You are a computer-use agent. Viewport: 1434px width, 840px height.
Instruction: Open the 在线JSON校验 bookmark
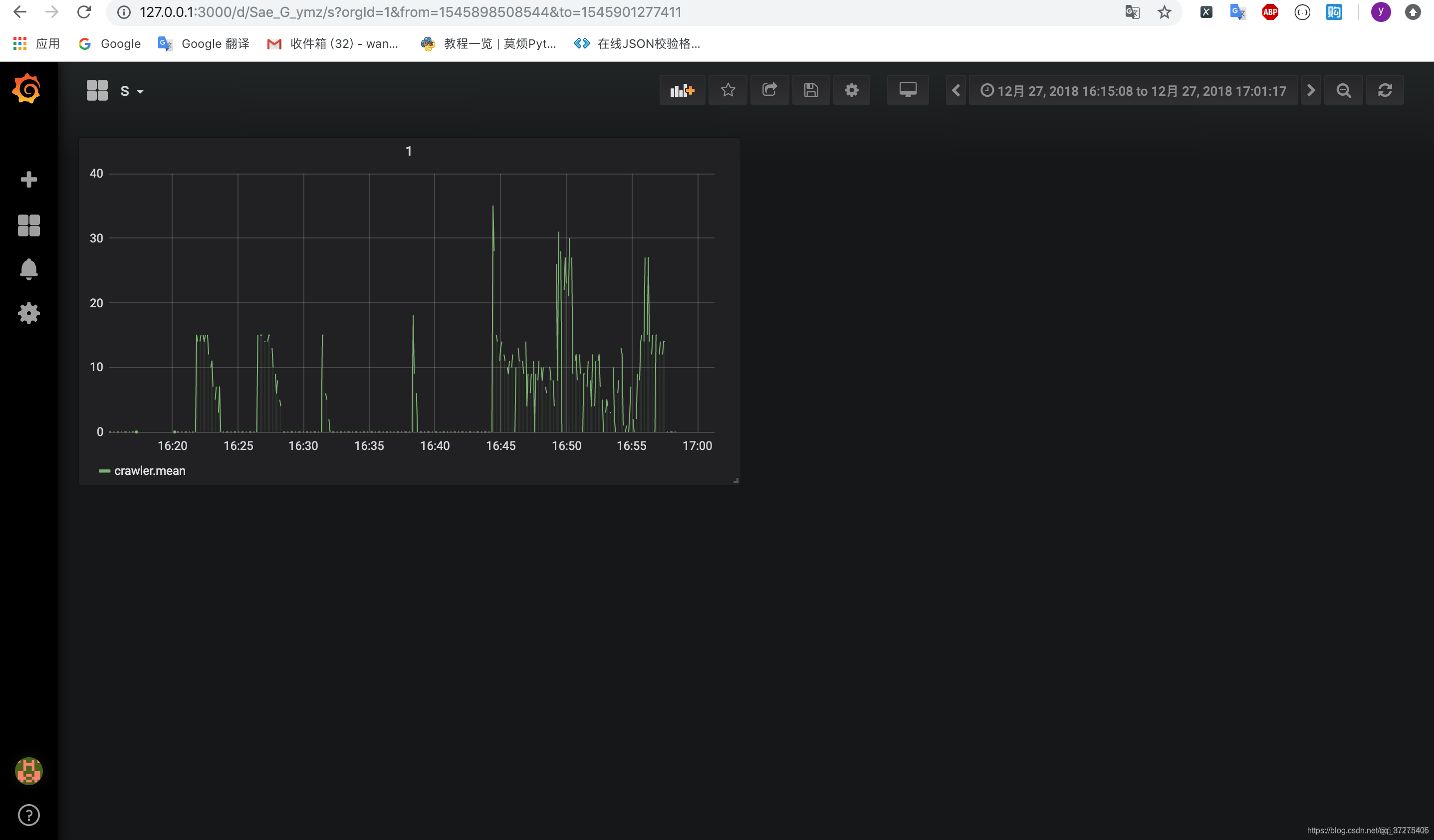point(637,44)
